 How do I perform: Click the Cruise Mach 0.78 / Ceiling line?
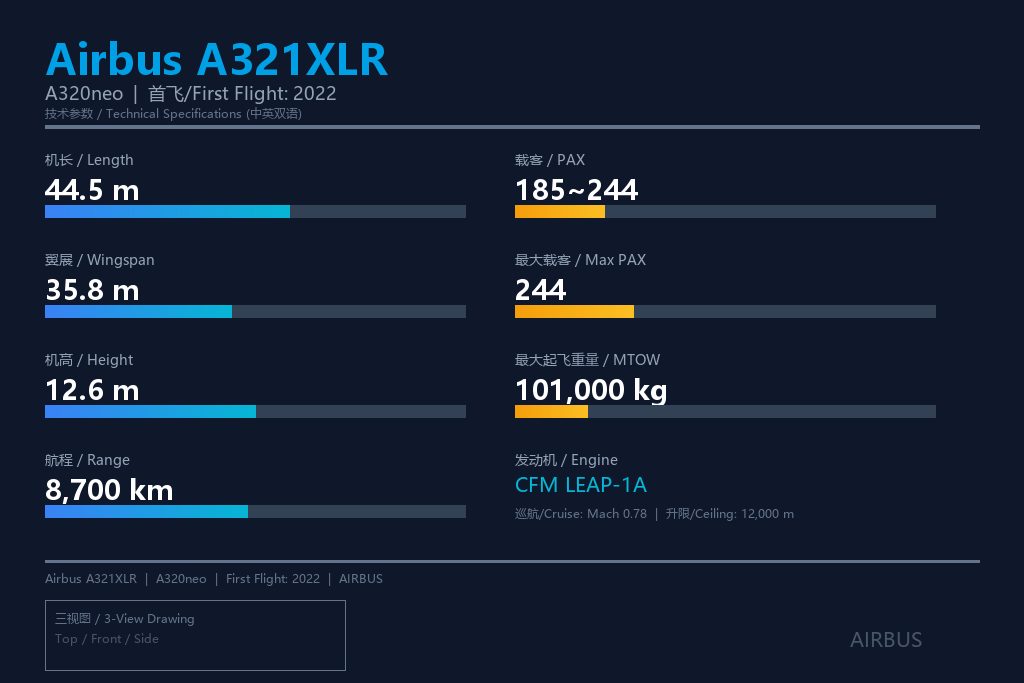[654, 514]
